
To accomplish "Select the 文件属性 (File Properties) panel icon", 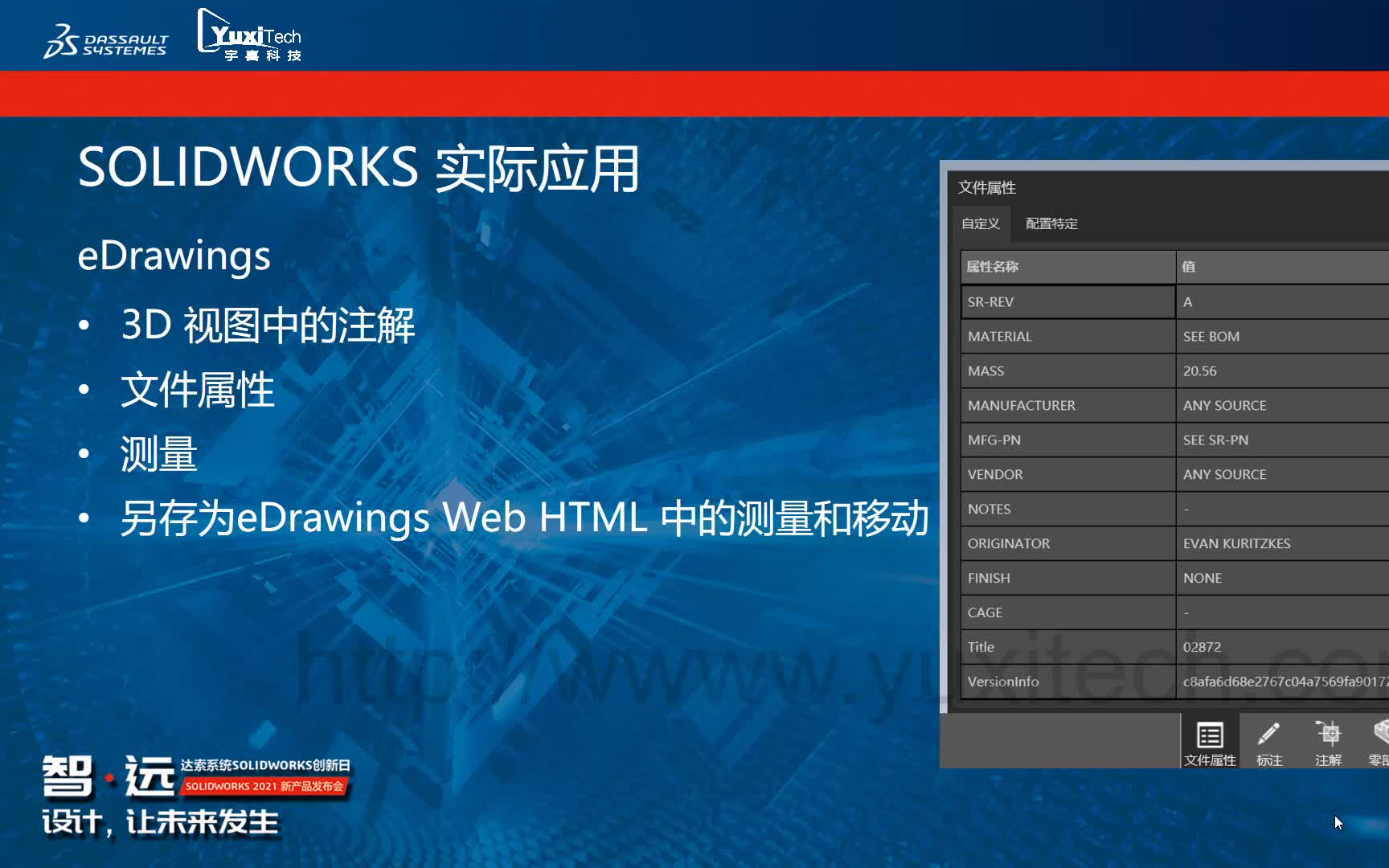I will pyautogui.click(x=1210, y=741).
